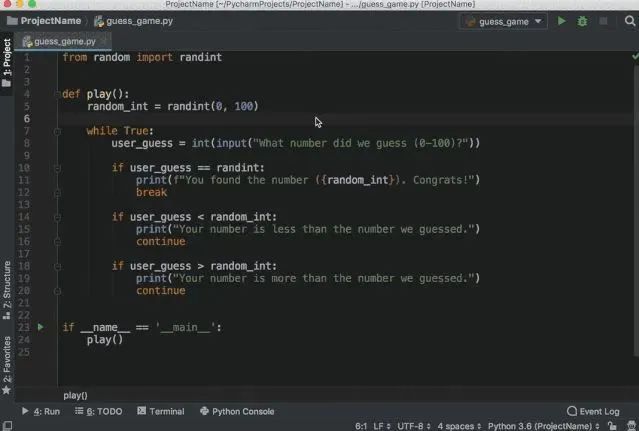The width and height of the screenshot is (639, 431).
Task: Collapse fold at if user_guess < random_int
Action: pyautogui.click(x=57, y=217)
